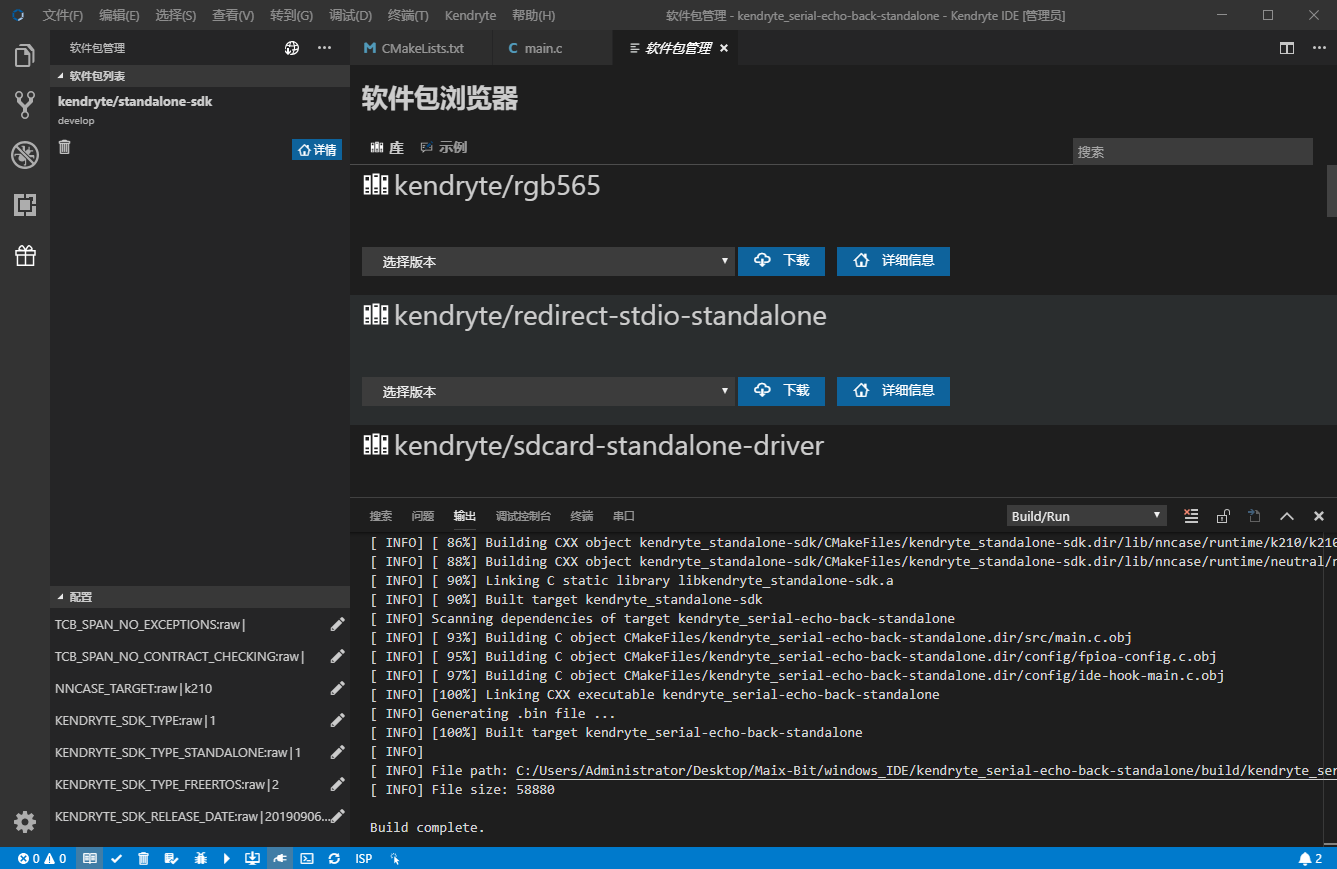Download the kendryte/rgb565 package
Viewport: 1337px width, 869px height.
[781, 261]
